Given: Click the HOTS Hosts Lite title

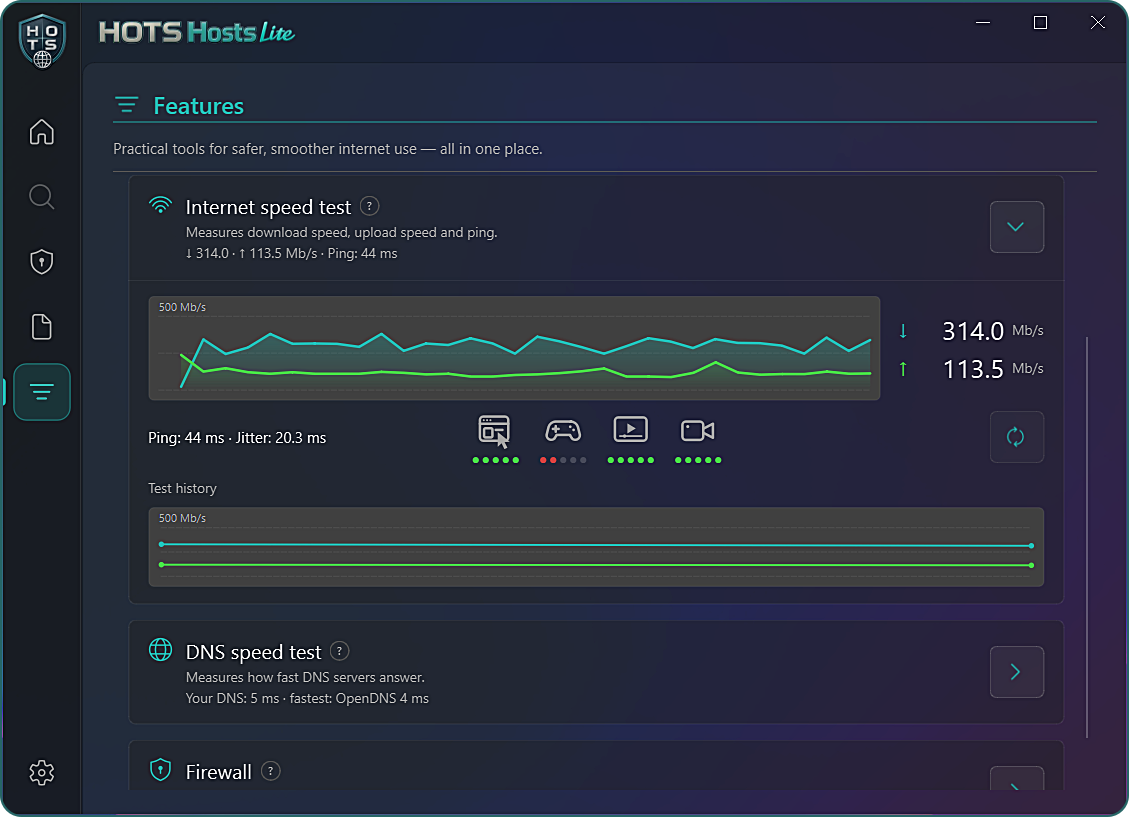Looking at the screenshot, I should click(197, 32).
